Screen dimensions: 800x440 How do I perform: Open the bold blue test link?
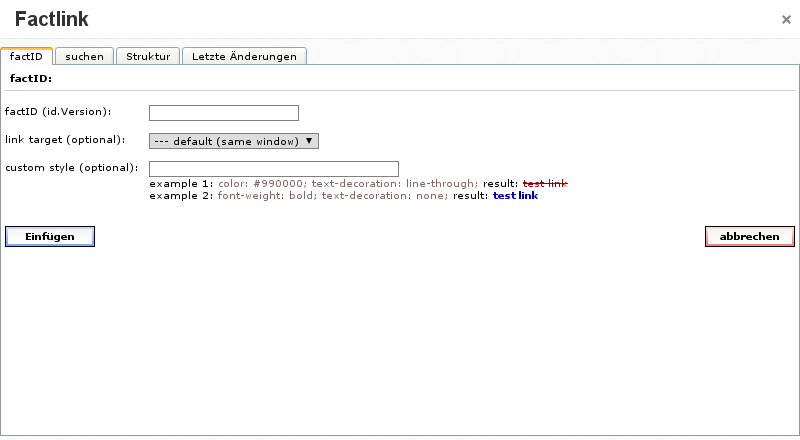pyautogui.click(x=515, y=196)
